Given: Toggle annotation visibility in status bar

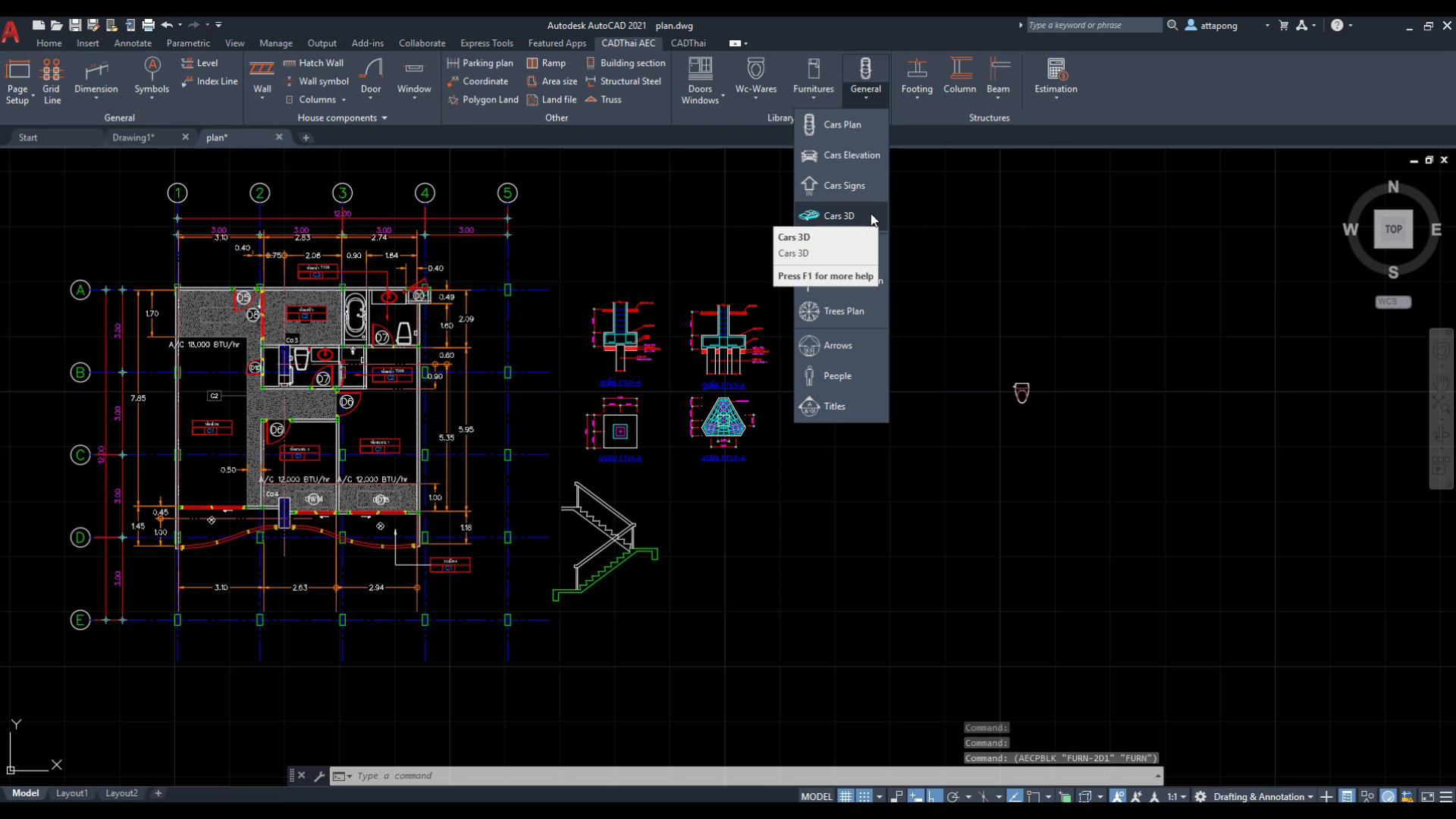Looking at the screenshot, I should pos(1118,796).
